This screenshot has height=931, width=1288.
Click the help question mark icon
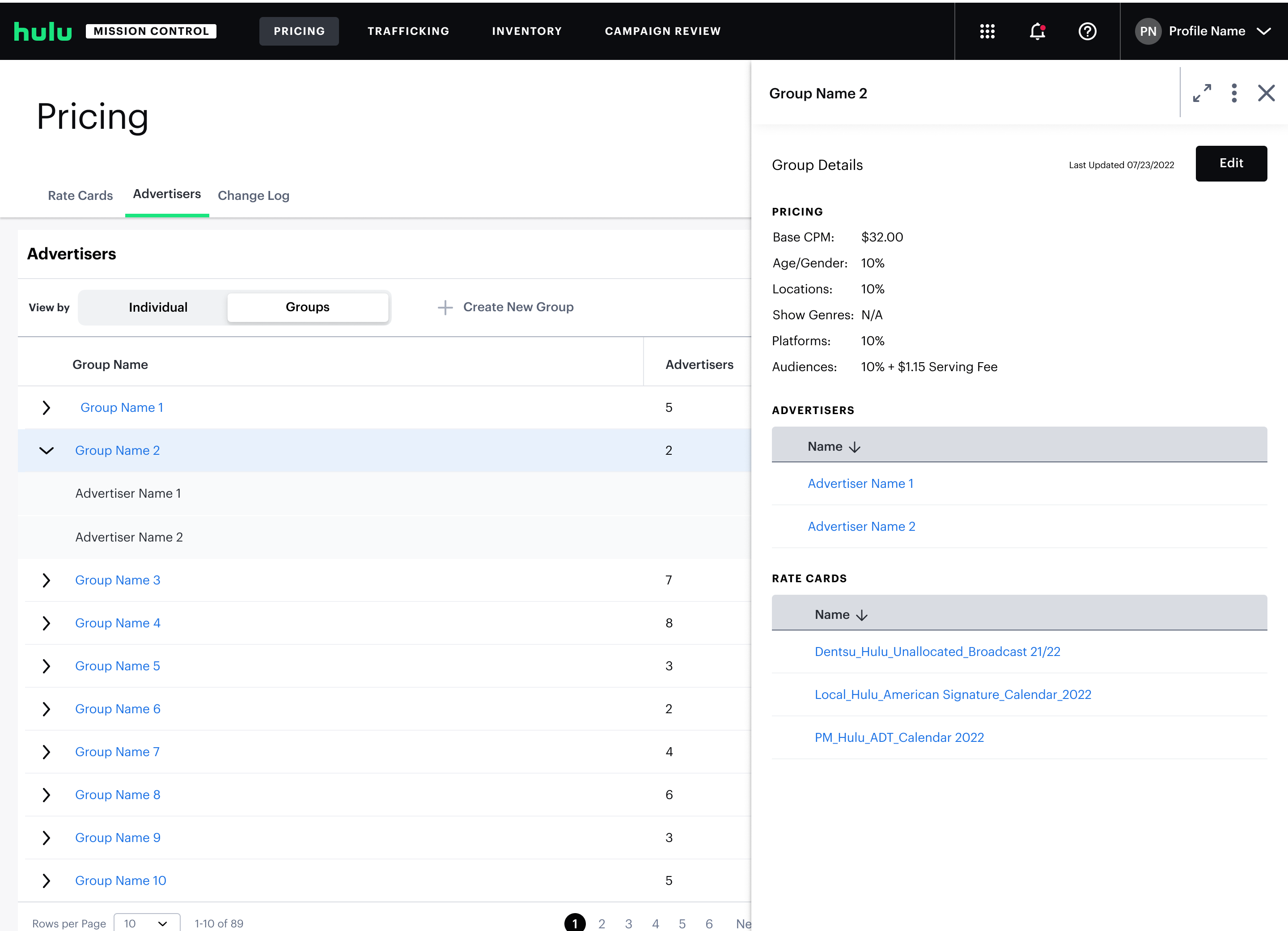(x=1087, y=31)
